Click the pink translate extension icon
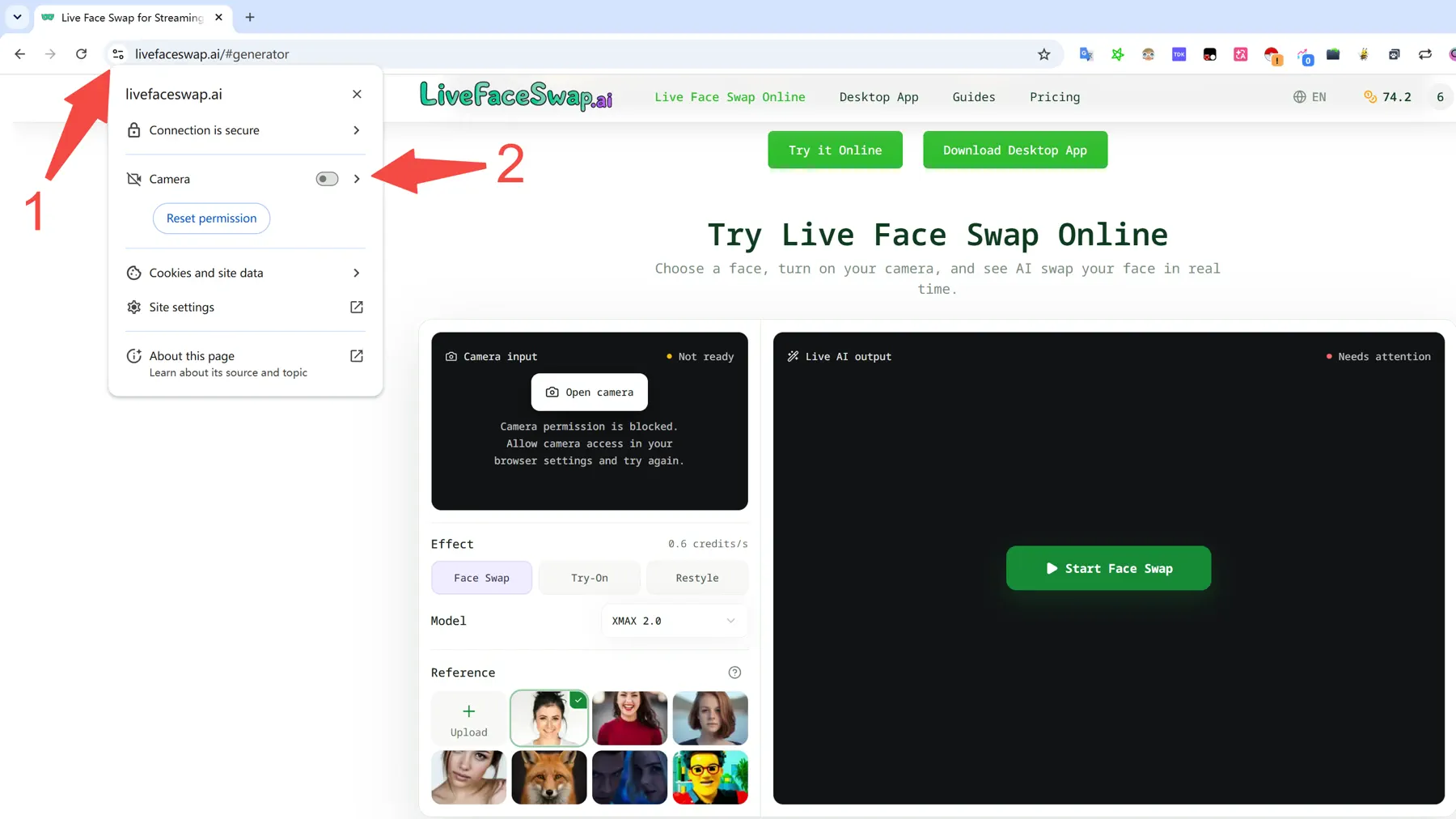 tap(1240, 54)
